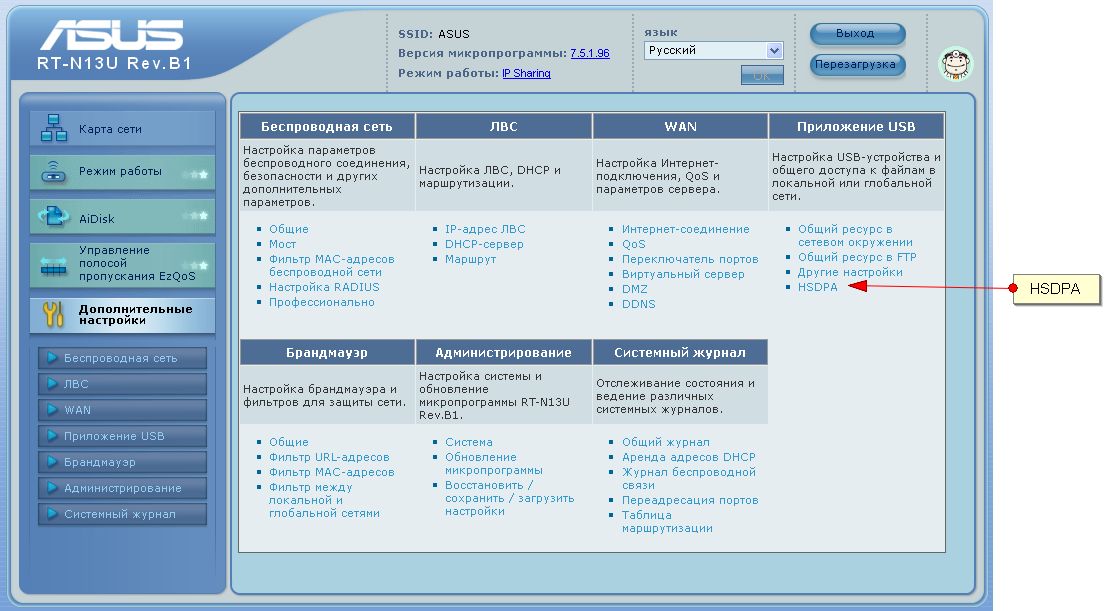This screenshot has width=1110, height=611.
Task: Click the SSID: ASUS text
Action: click(433, 34)
